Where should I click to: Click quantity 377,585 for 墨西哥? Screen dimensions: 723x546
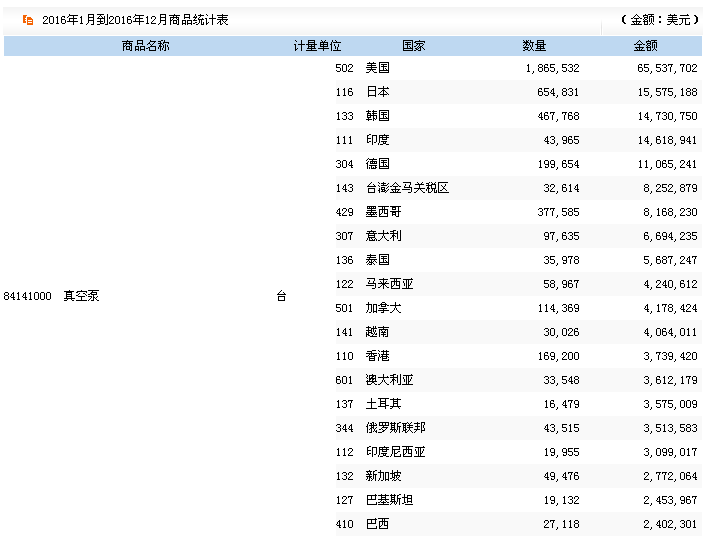[x=558, y=212]
